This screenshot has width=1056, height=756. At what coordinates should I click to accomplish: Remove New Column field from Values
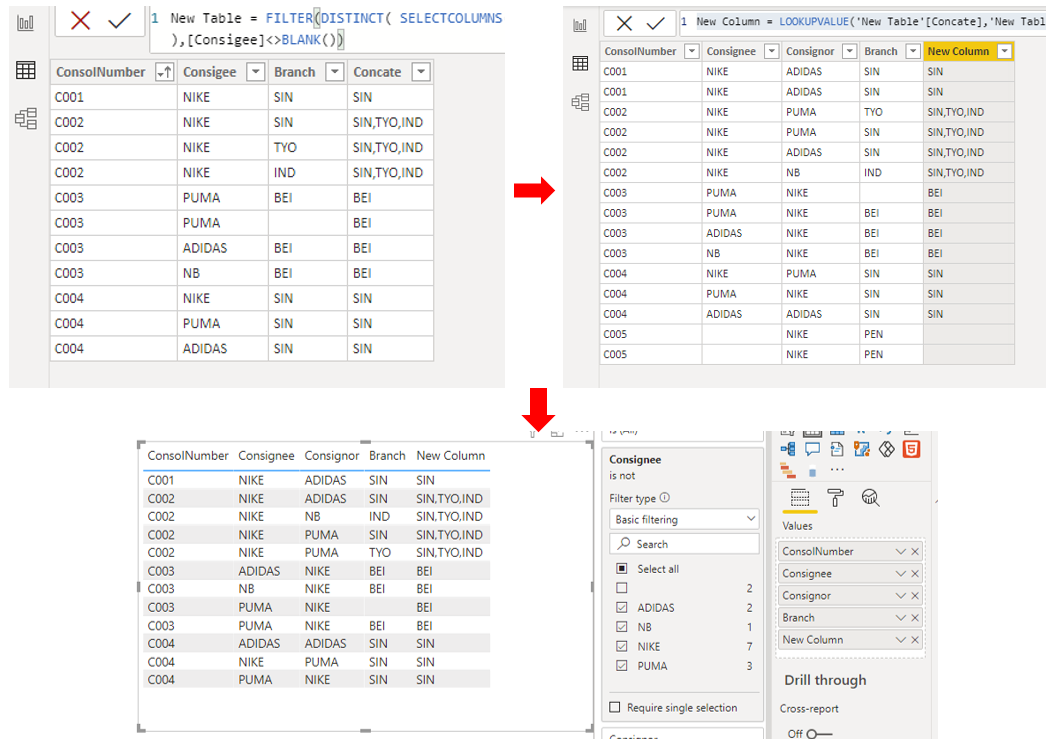point(915,640)
